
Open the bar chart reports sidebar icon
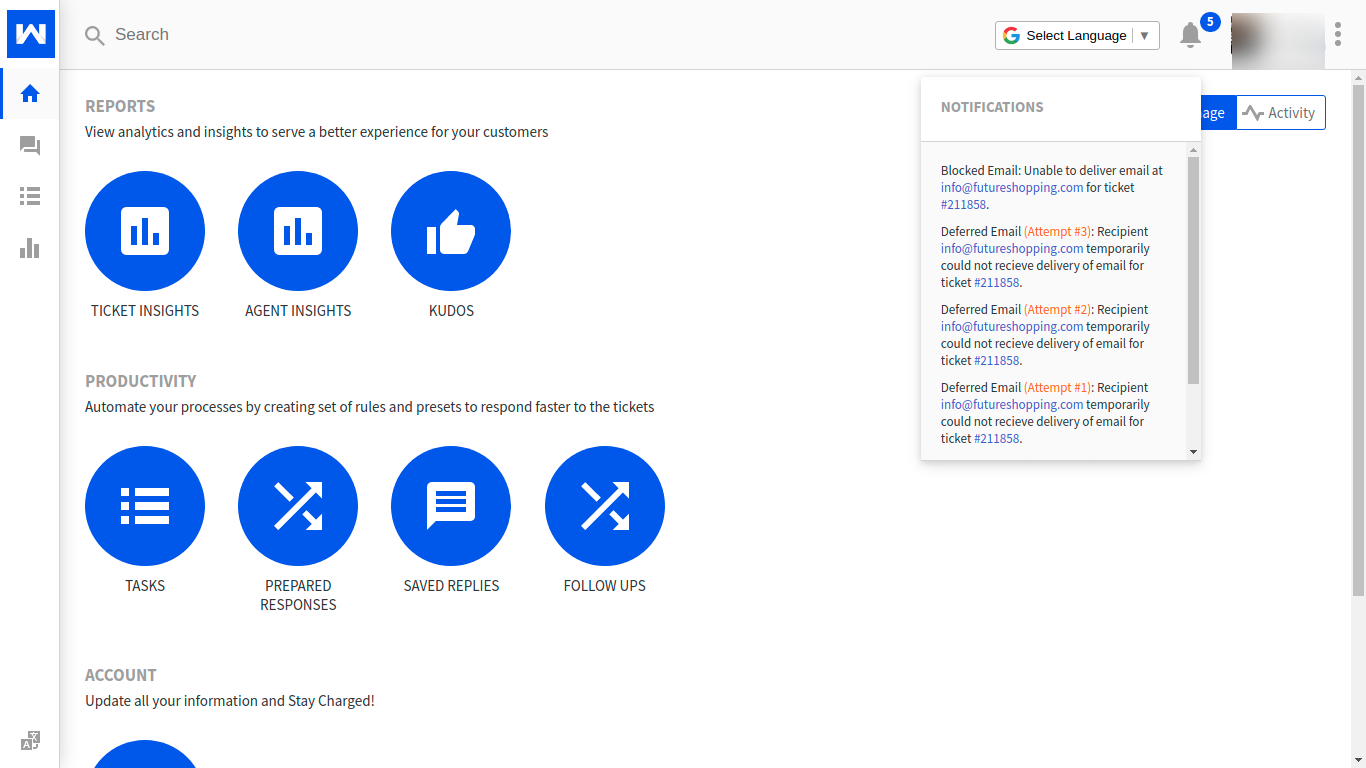click(x=30, y=248)
